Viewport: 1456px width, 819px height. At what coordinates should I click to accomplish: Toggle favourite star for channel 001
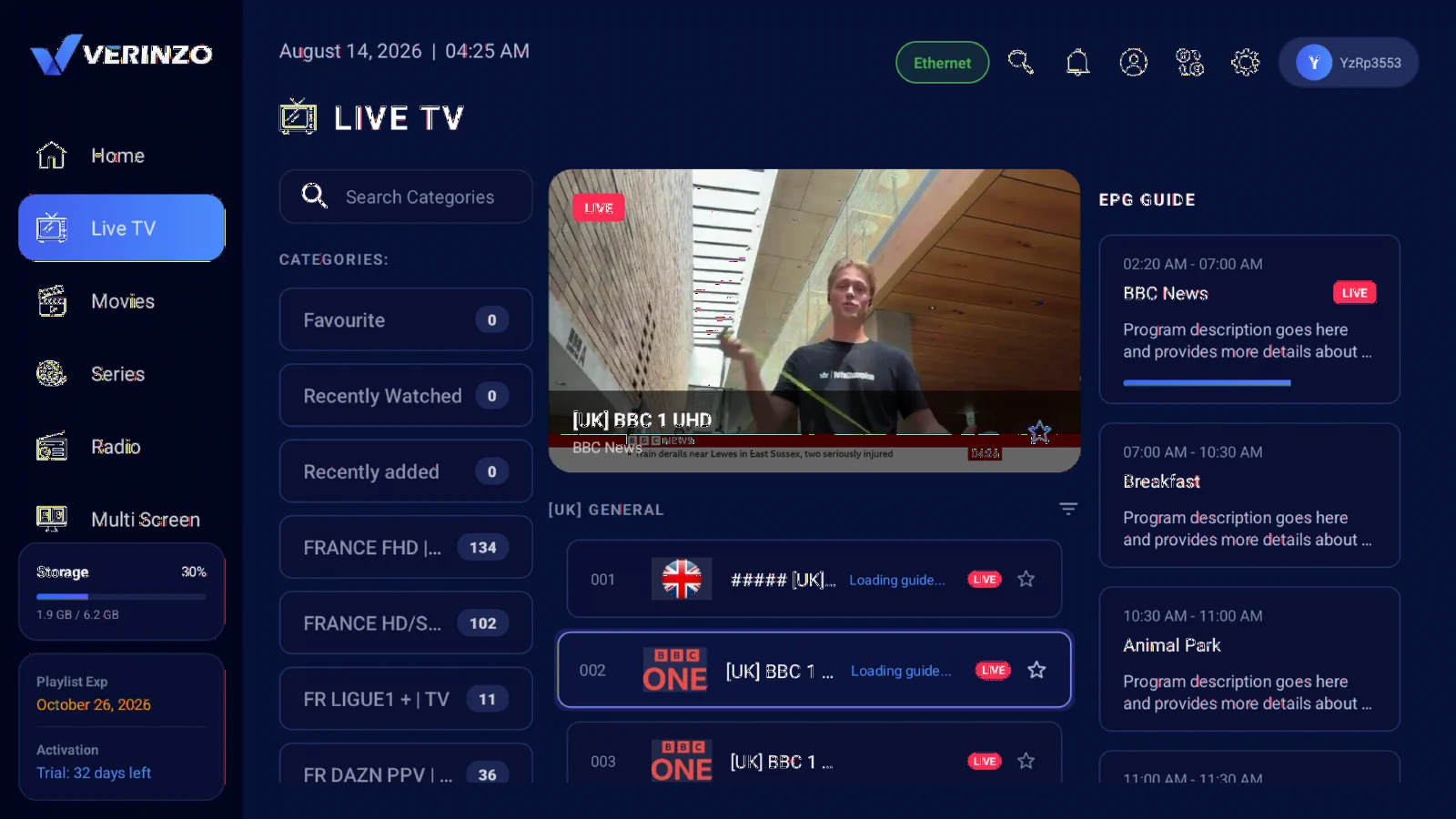click(x=1026, y=579)
